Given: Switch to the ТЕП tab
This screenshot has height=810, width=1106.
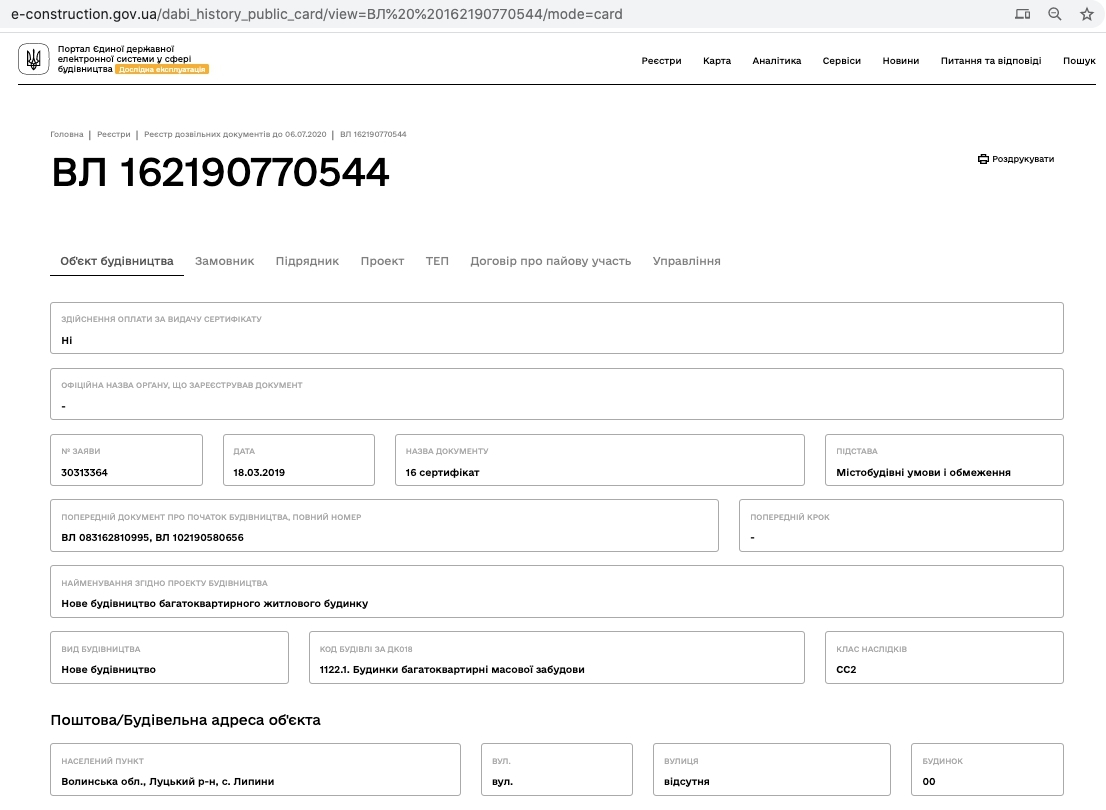Looking at the screenshot, I should pos(437,261).
